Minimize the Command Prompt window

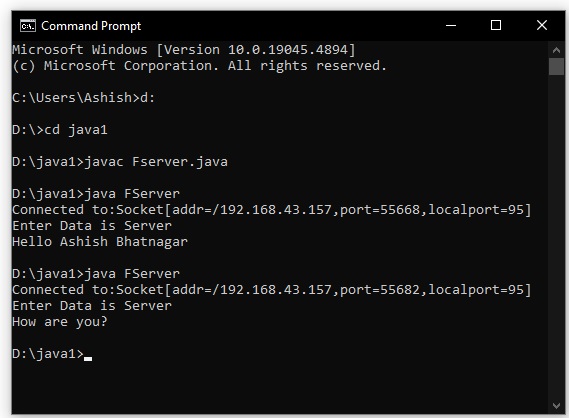pyautogui.click(x=451, y=25)
